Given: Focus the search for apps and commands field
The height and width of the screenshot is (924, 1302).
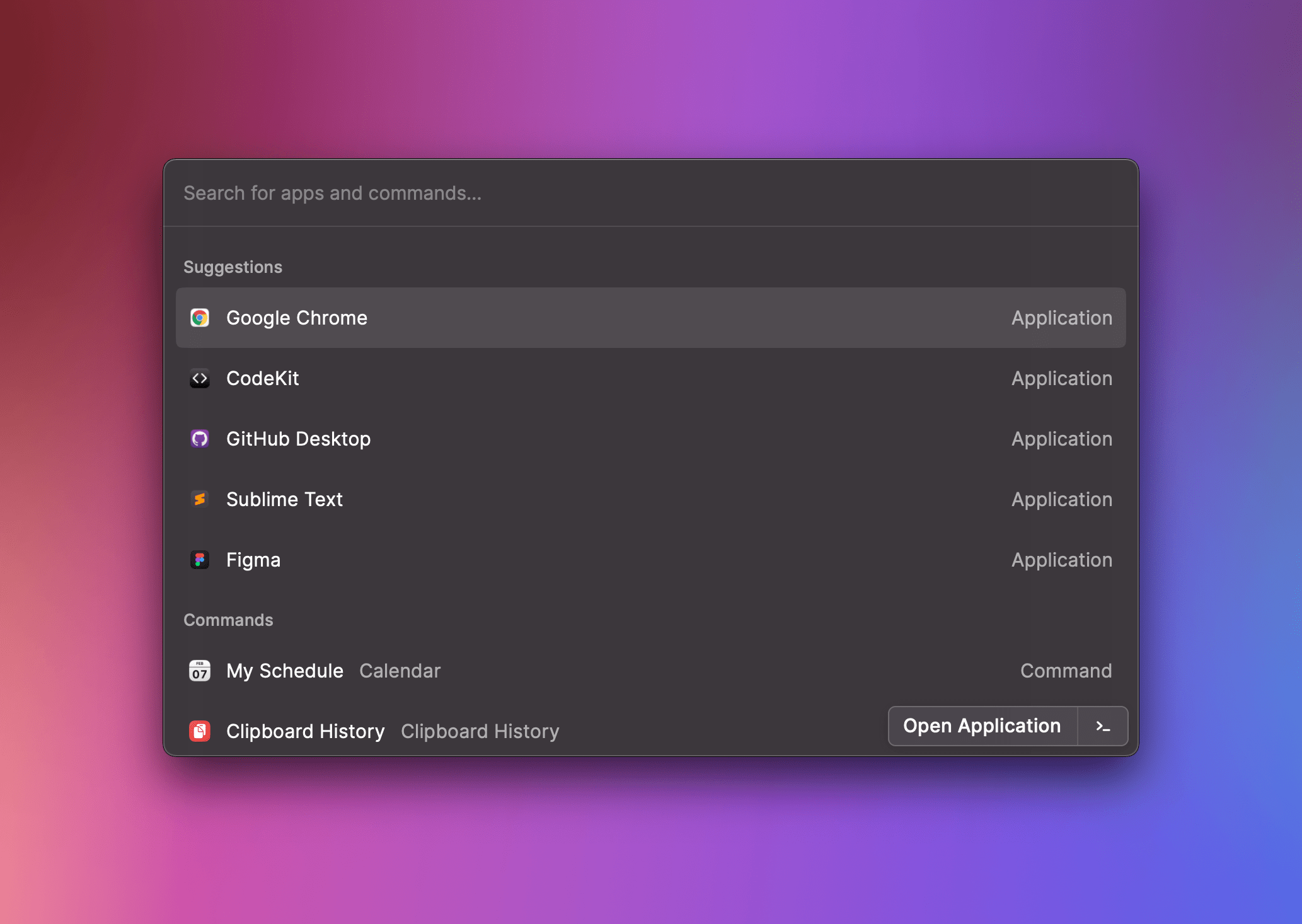Looking at the screenshot, I should [650, 193].
